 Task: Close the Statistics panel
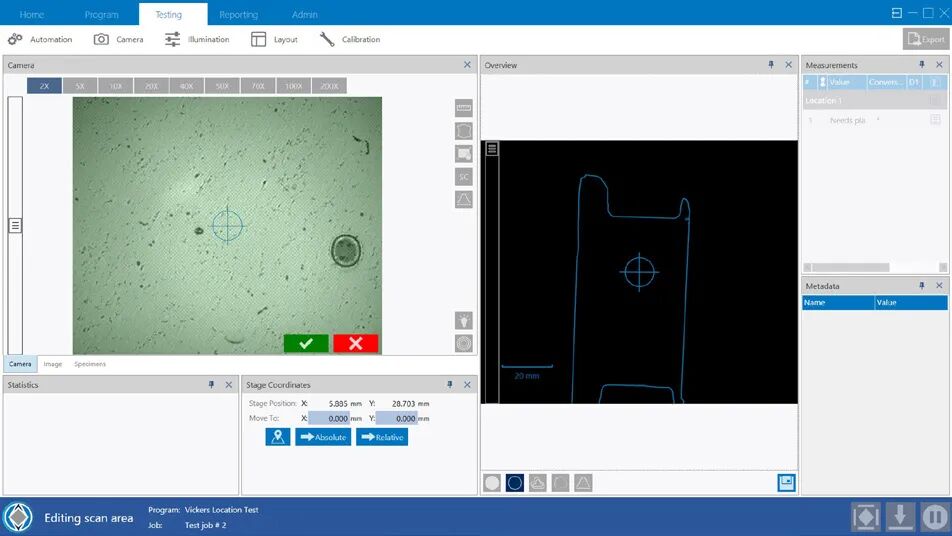point(229,385)
